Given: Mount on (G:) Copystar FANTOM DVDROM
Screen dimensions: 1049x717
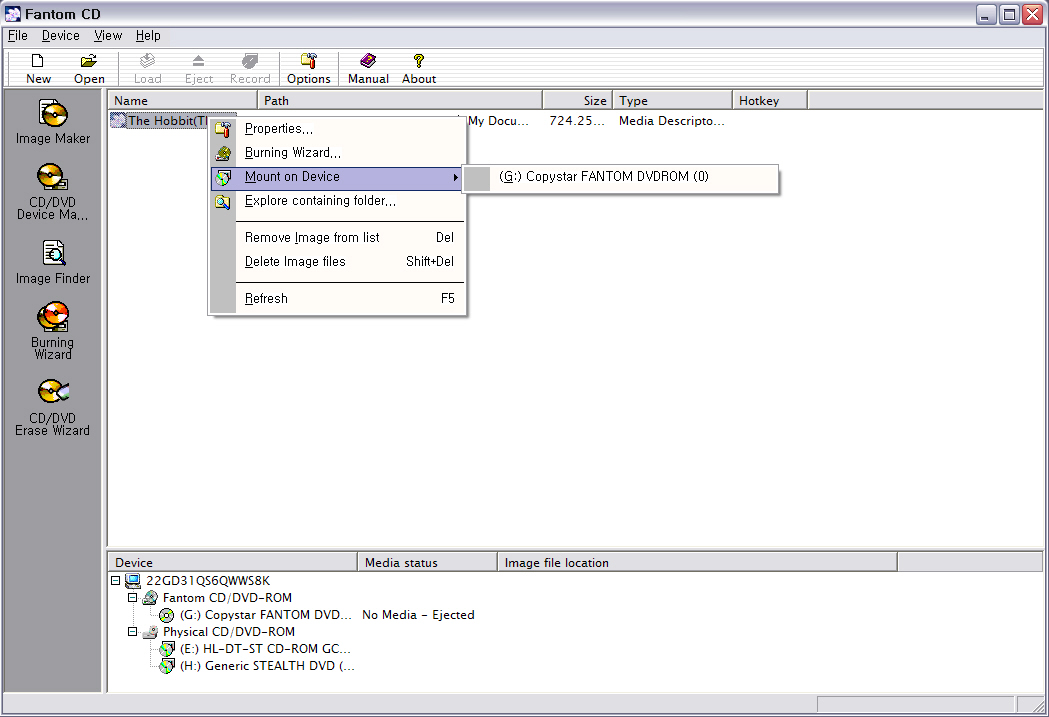Looking at the screenshot, I should coord(603,177).
